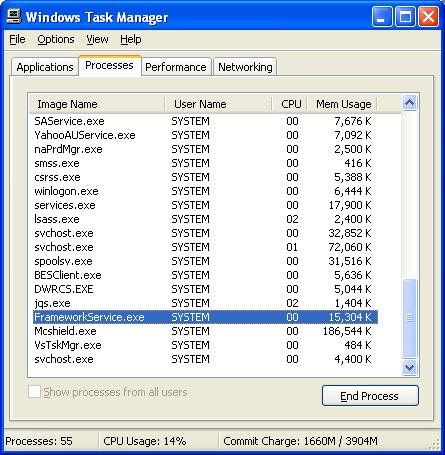Image resolution: width=445 pixels, height=455 pixels.
Task: Select the SAService.exe process
Action: [205, 121]
